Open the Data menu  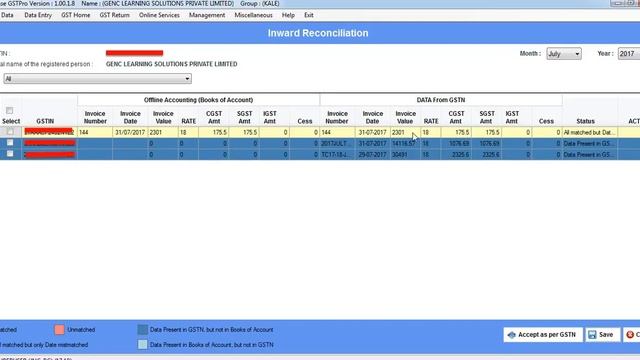click(7, 15)
